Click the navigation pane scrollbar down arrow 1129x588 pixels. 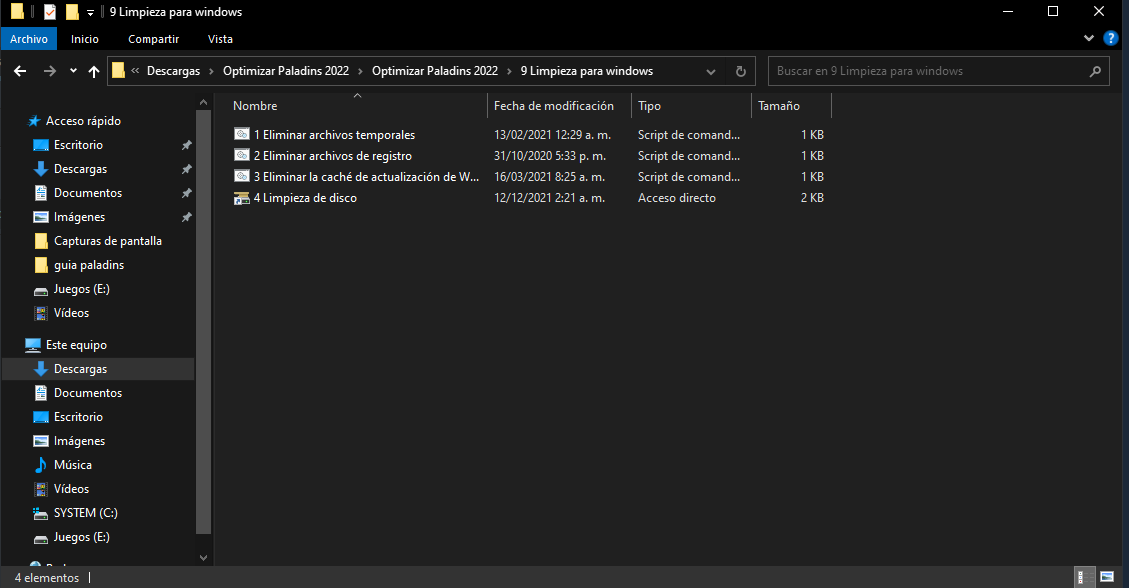203,558
